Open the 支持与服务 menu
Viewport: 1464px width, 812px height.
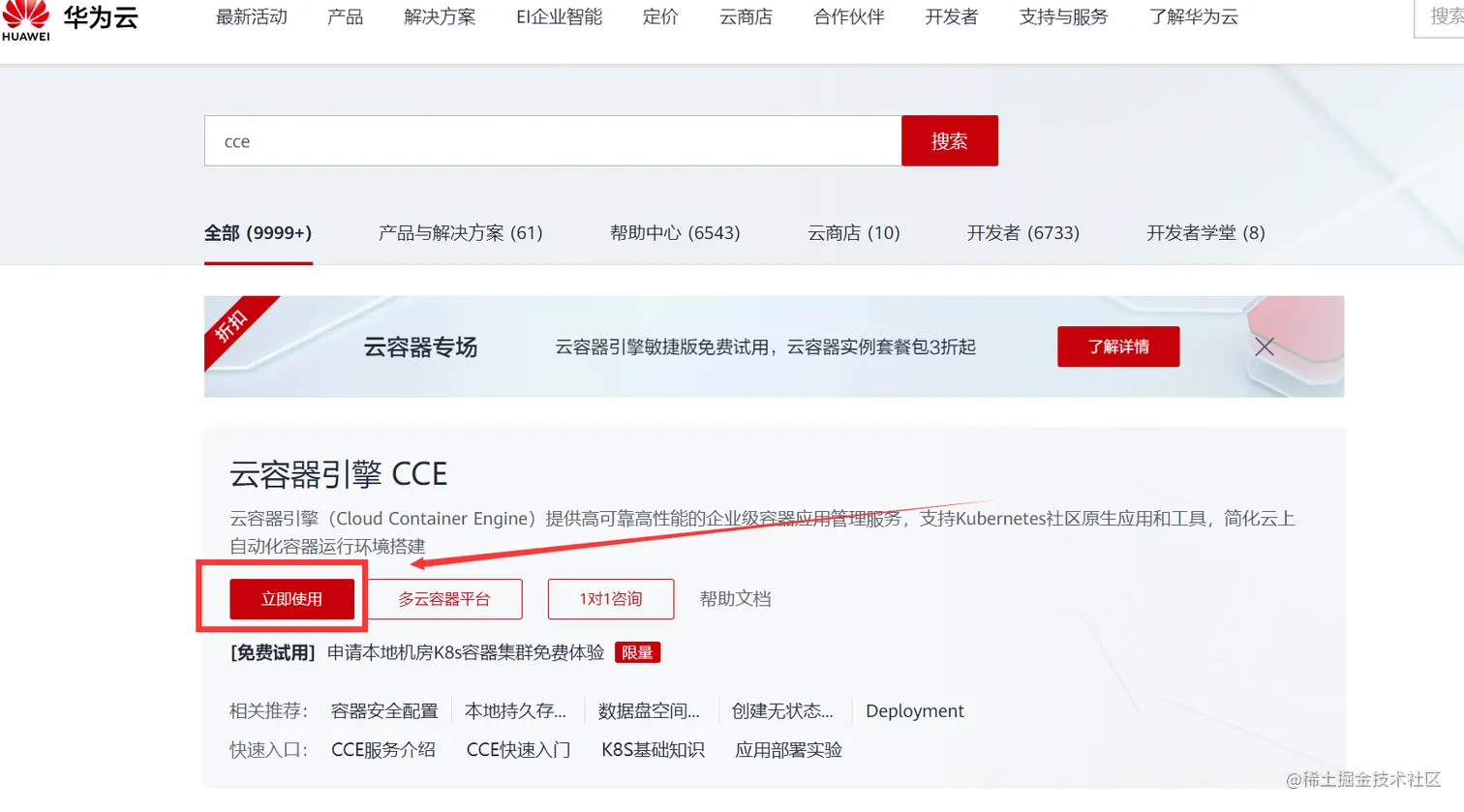coord(1064,16)
